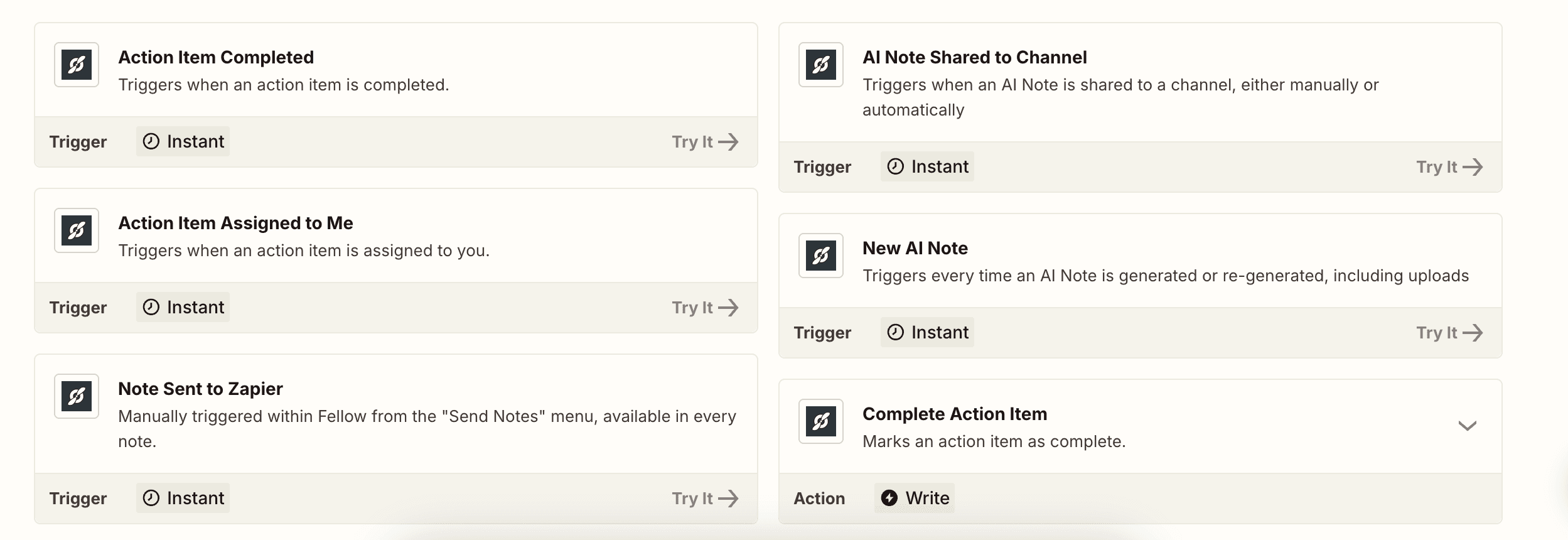This screenshot has height=540, width=1568.
Task: Click the Fellow icon beside New AI Note
Action: [821, 256]
